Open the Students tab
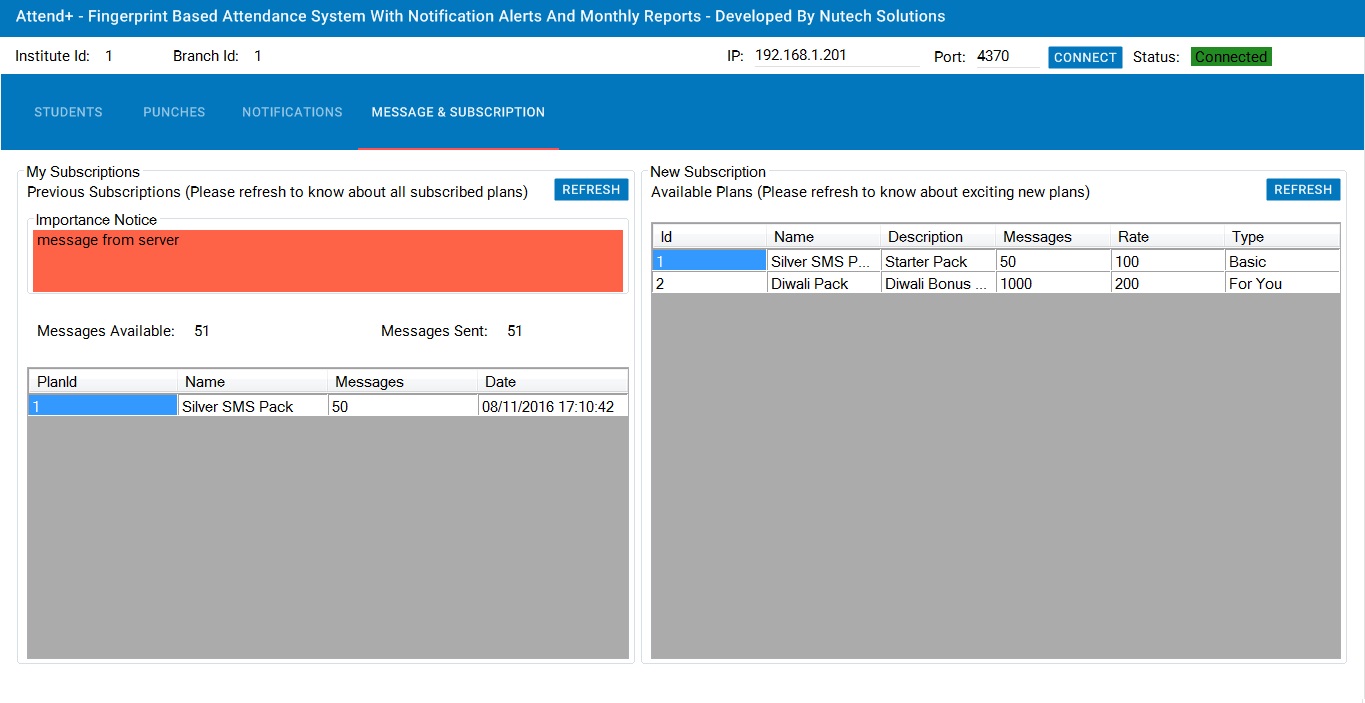 [x=68, y=112]
